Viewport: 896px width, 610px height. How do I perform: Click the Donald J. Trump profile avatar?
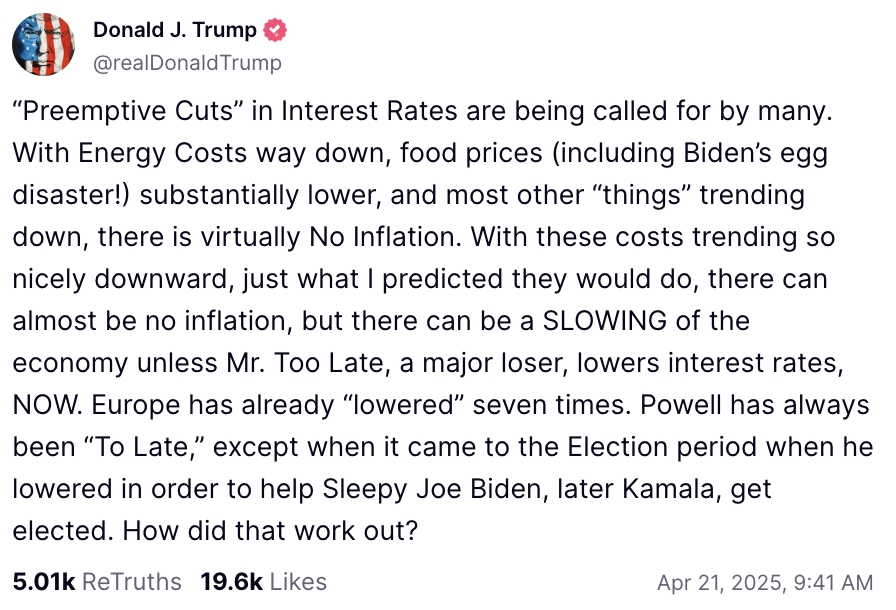pos(44,46)
